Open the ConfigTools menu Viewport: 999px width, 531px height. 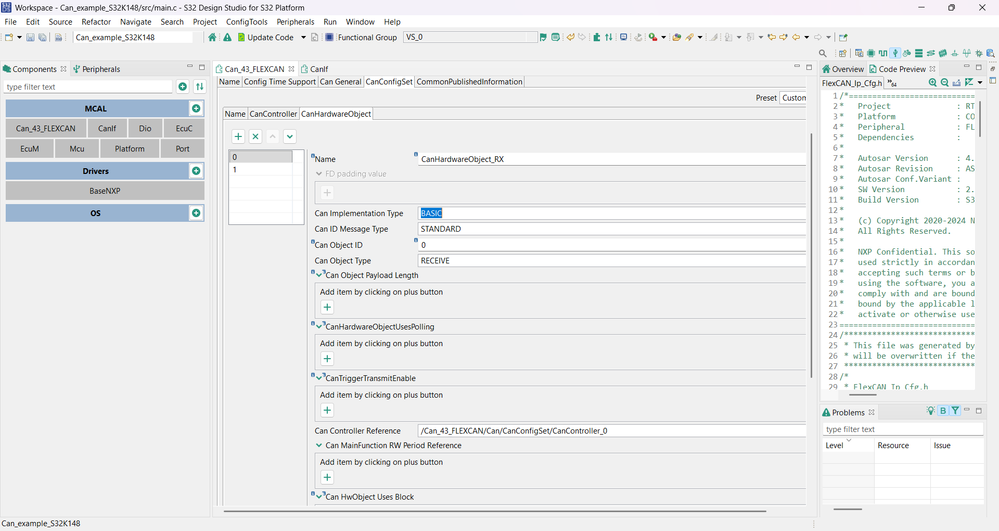tap(247, 22)
